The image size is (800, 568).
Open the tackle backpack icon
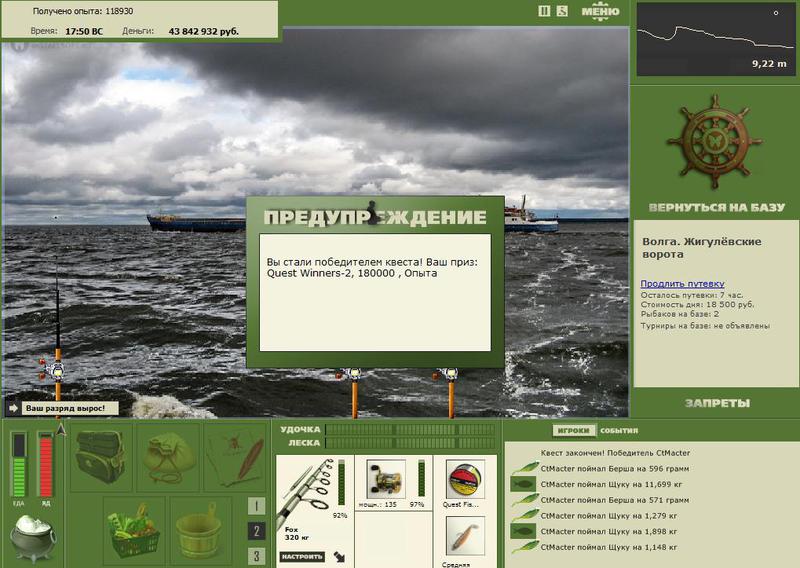[x=101, y=457]
